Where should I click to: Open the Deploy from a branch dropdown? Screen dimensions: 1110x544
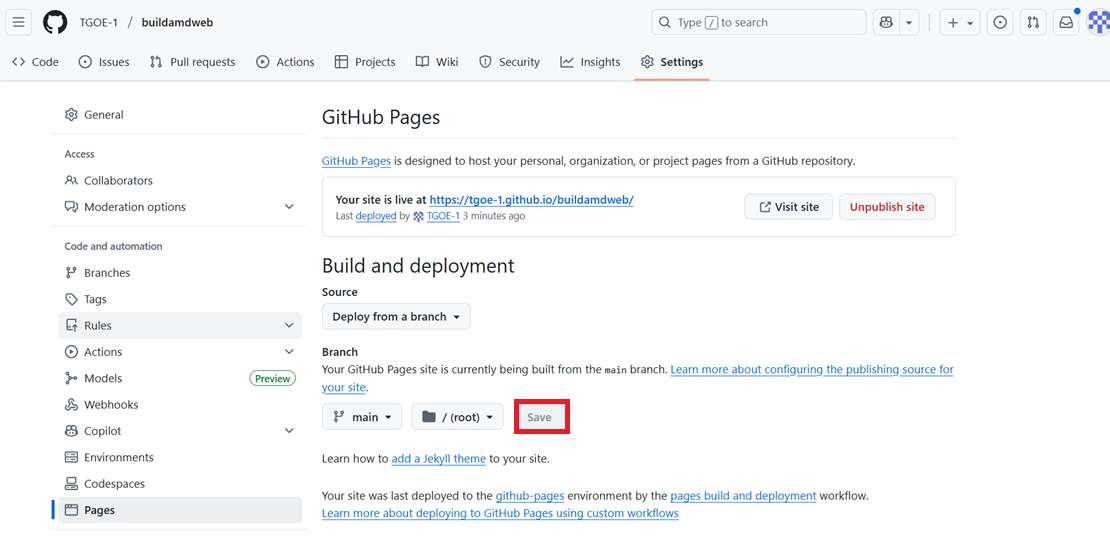pyautogui.click(x=396, y=317)
